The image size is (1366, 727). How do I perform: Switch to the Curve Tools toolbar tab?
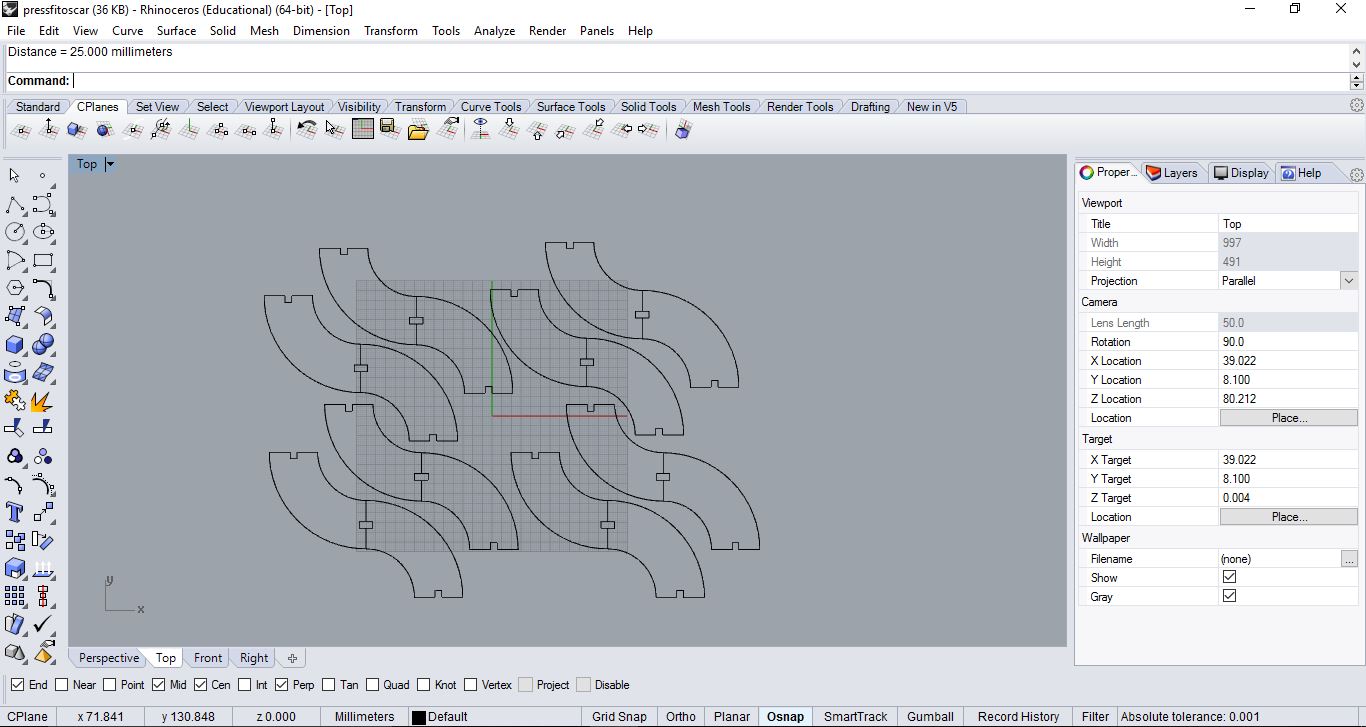[491, 106]
